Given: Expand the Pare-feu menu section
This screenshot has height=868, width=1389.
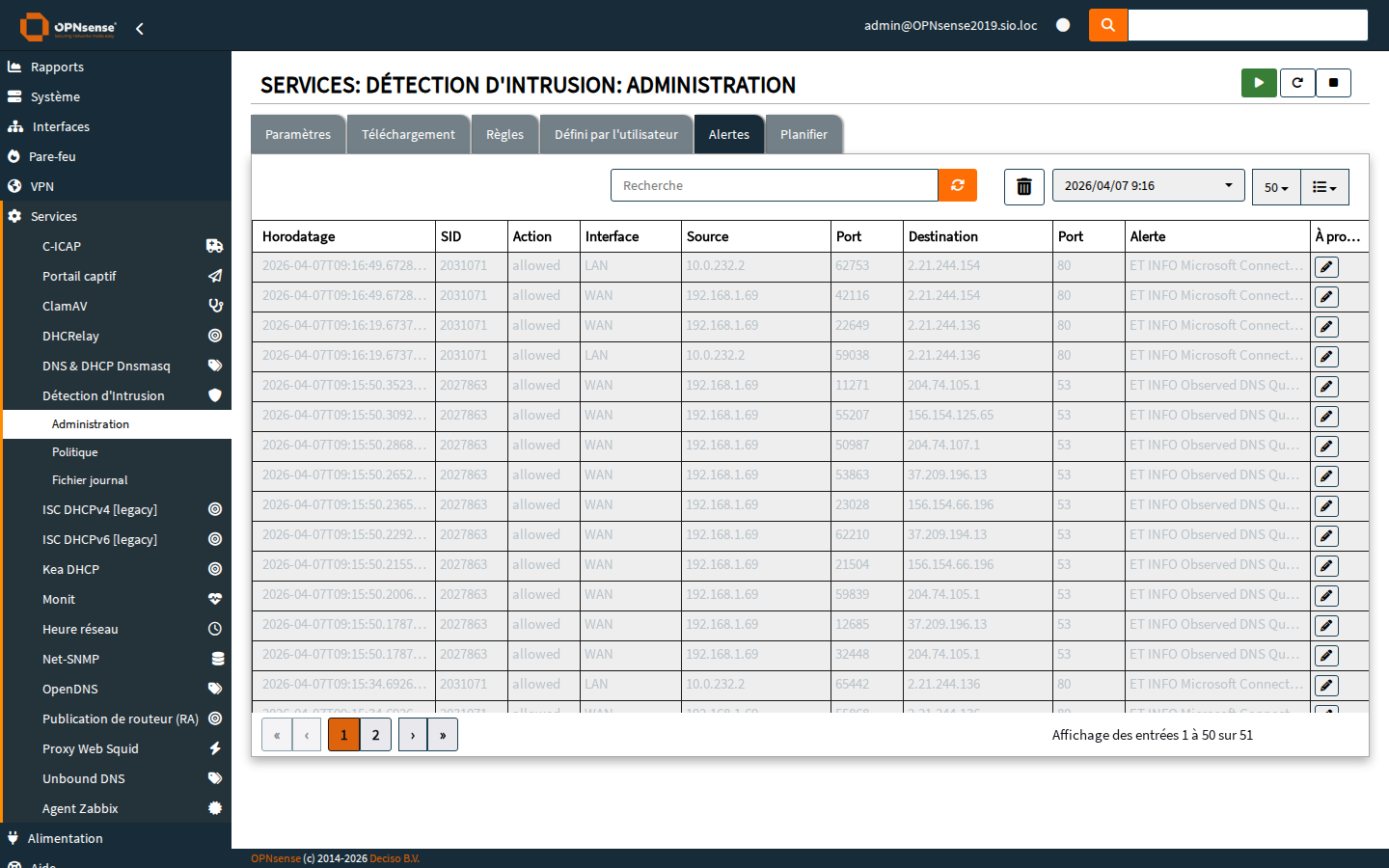Looking at the screenshot, I should pos(116,156).
